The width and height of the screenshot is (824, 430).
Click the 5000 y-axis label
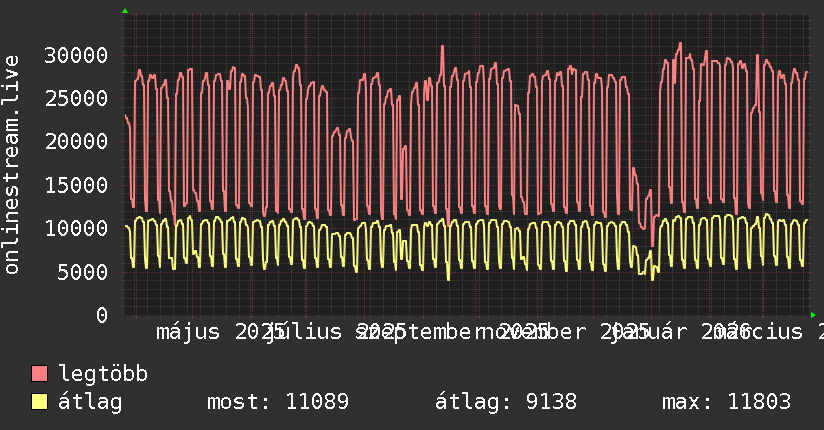click(82, 272)
